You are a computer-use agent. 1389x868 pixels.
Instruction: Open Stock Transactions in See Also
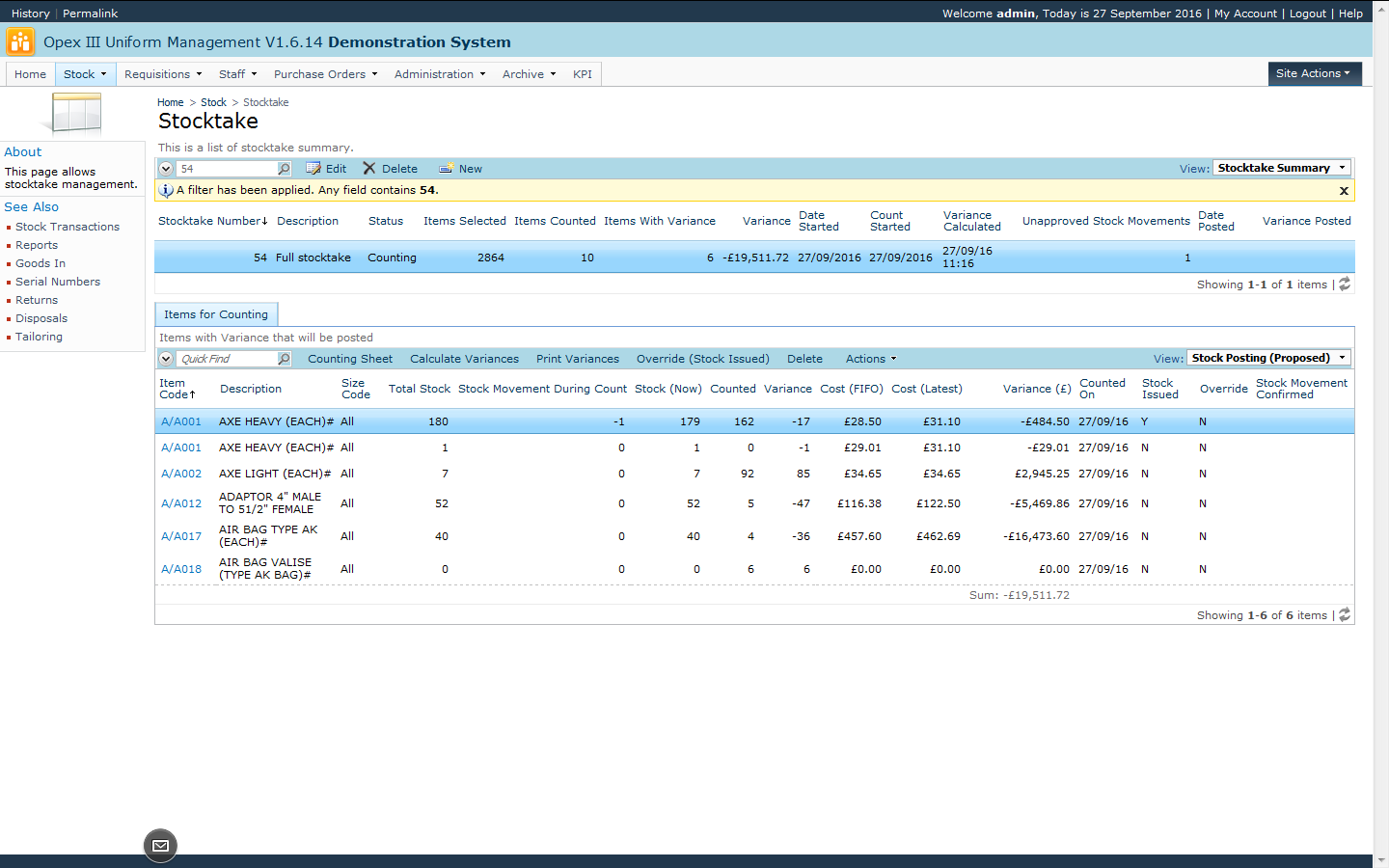coord(68,227)
